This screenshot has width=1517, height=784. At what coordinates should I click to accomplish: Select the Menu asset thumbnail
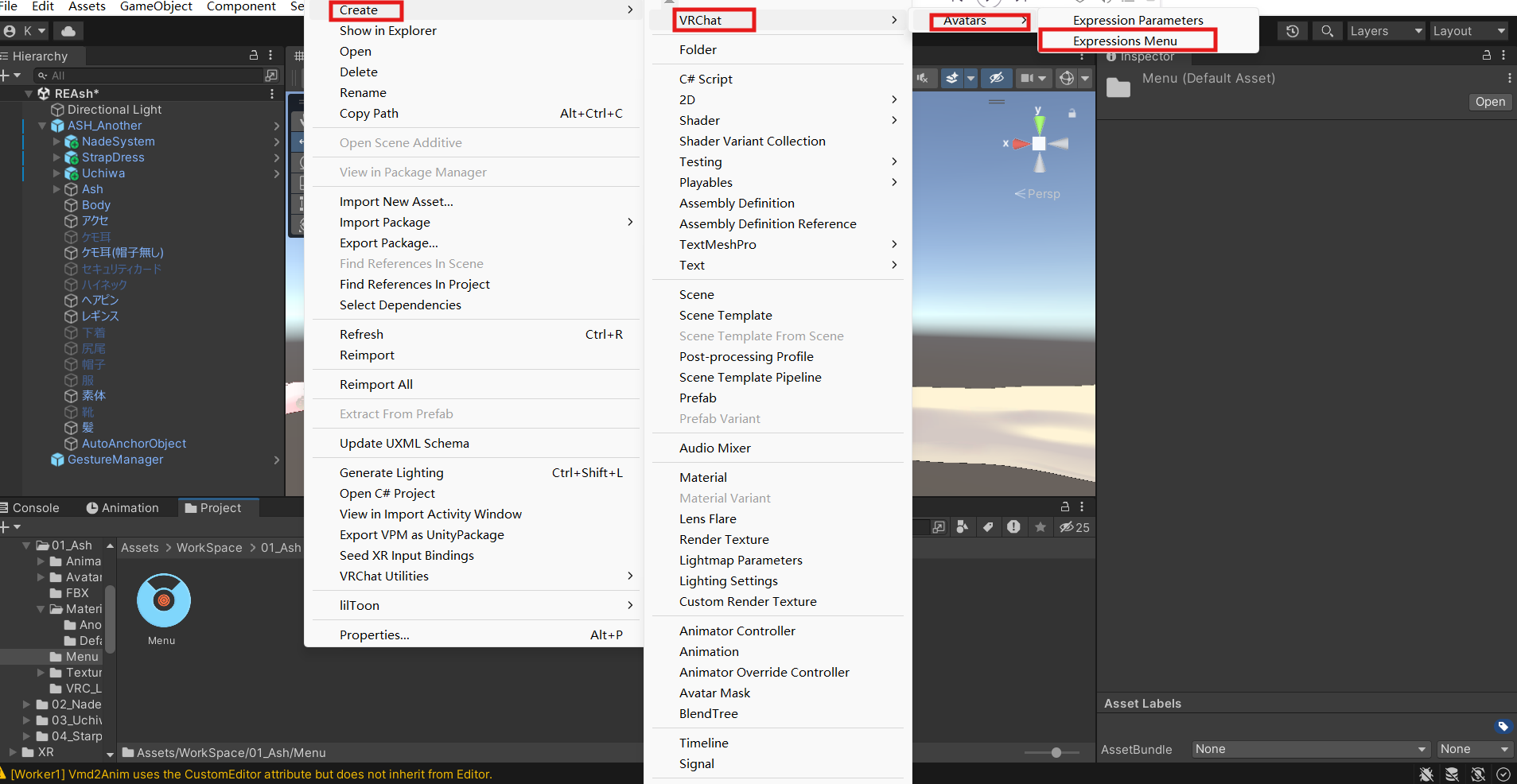pyautogui.click(x=163, y=601)
